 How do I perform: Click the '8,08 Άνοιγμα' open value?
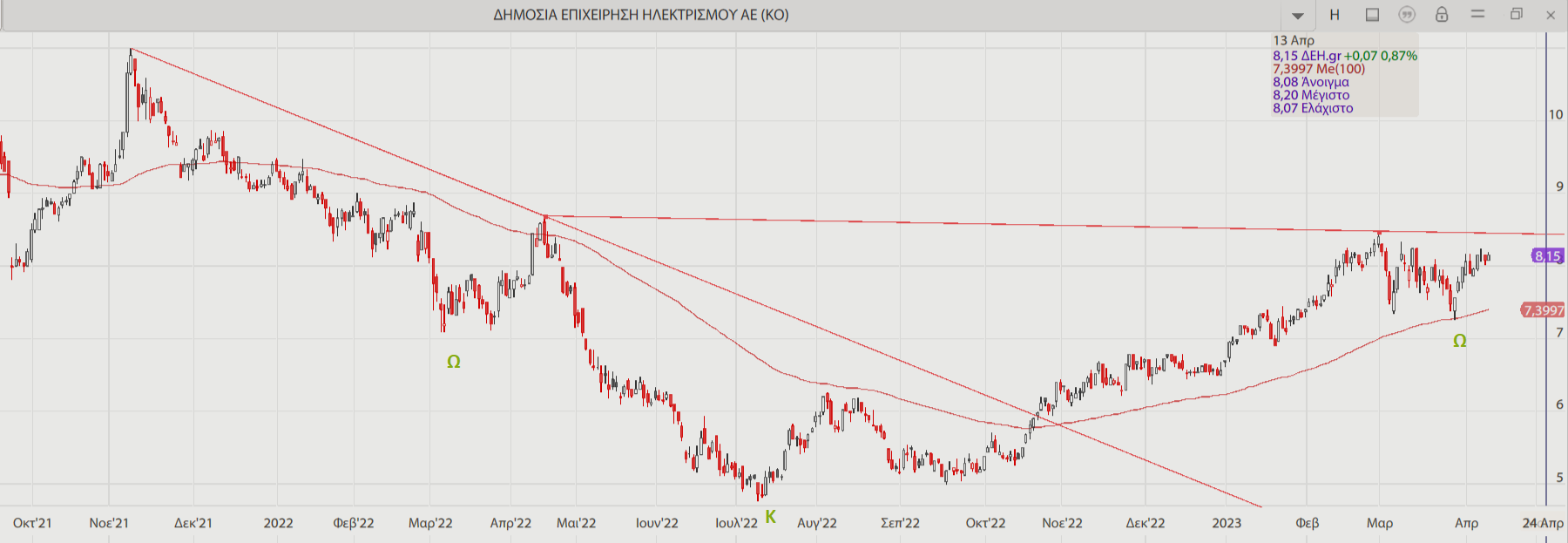tap(1311, 82)
